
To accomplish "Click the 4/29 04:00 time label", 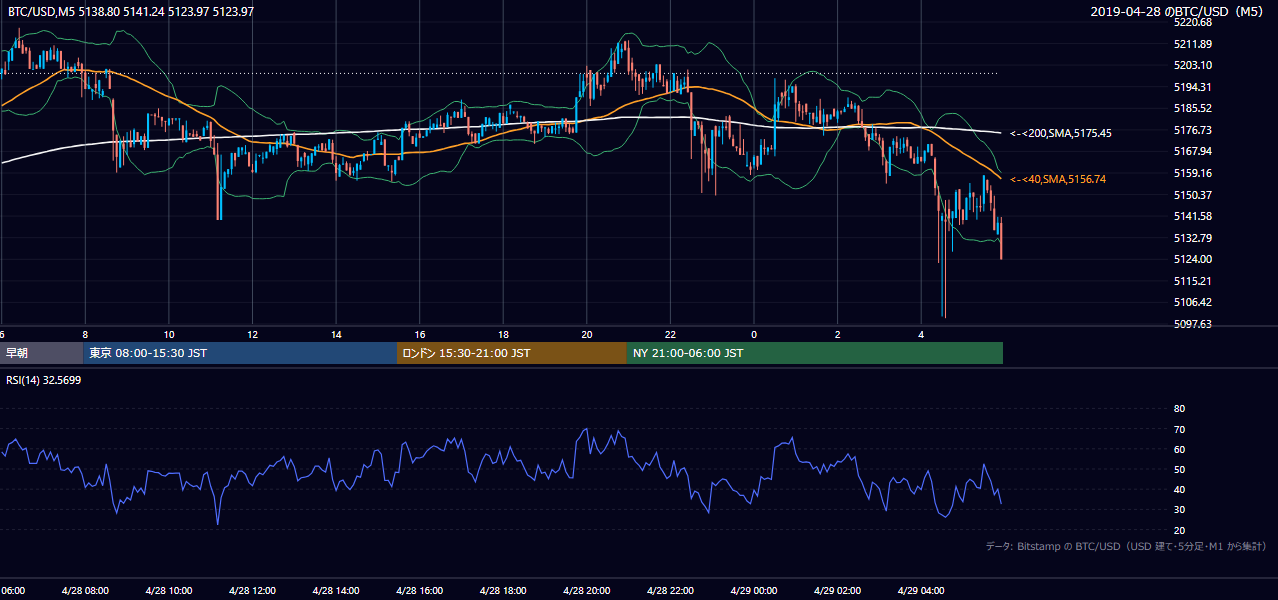I will click(x=921, y=590).
